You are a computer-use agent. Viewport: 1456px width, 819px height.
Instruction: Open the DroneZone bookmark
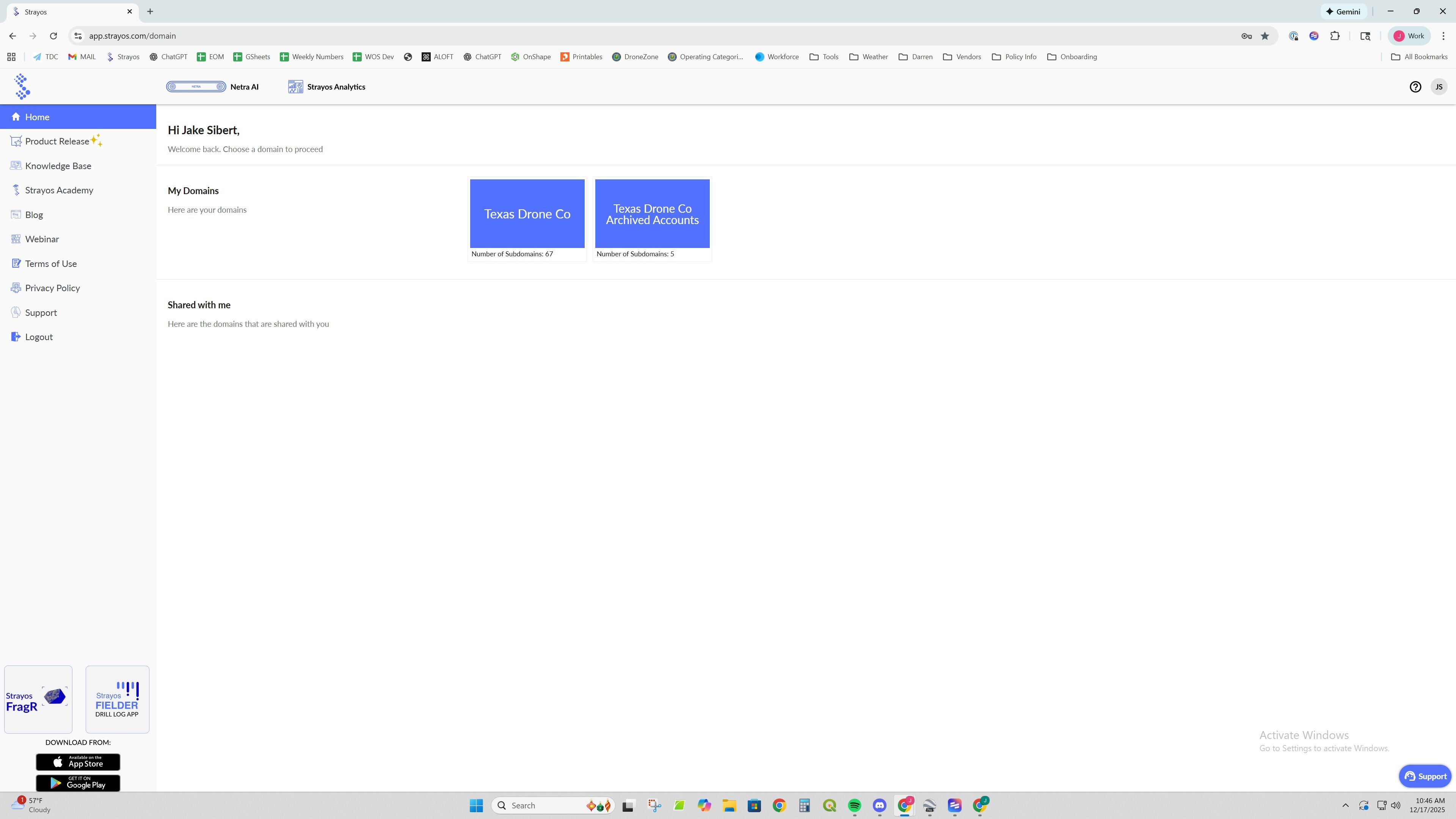pyautogui.click(x=635, y=56)
